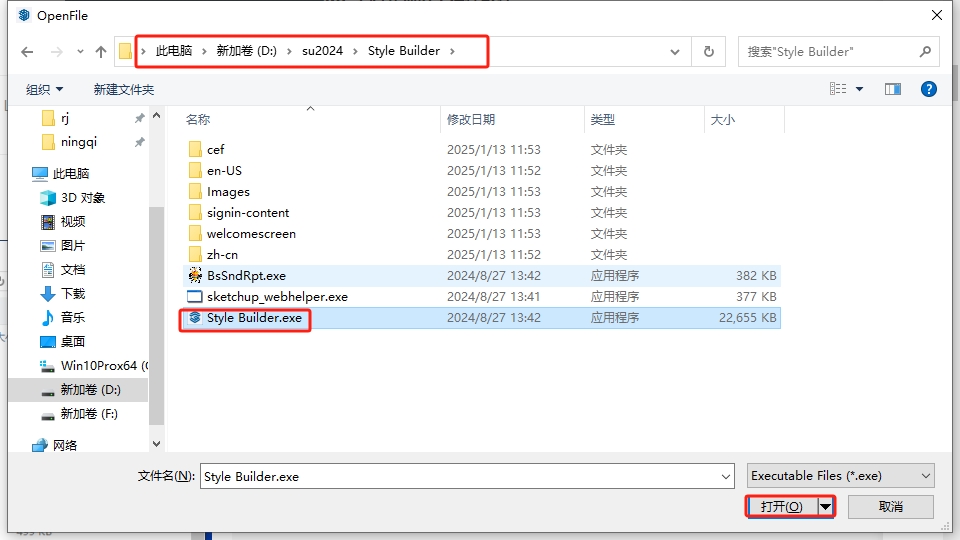Click navigation pane scroll up arrow
The width and height of the screenshot is (960, 540).
pos(156,115)
